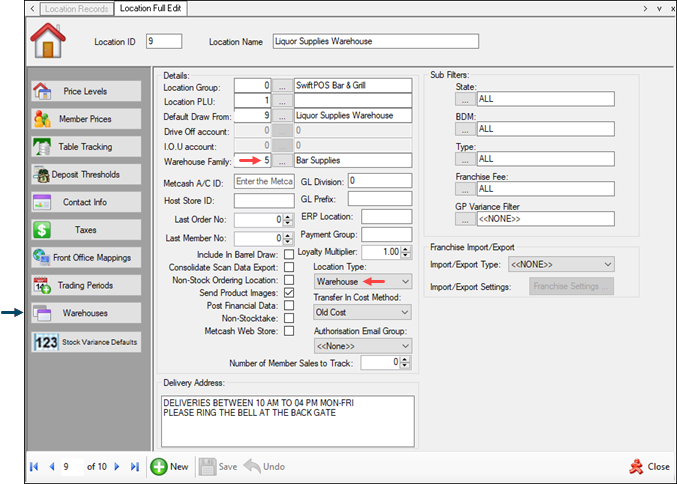Click the house location icon
Screen dimensions: 677x484
[x=48, y=41]
